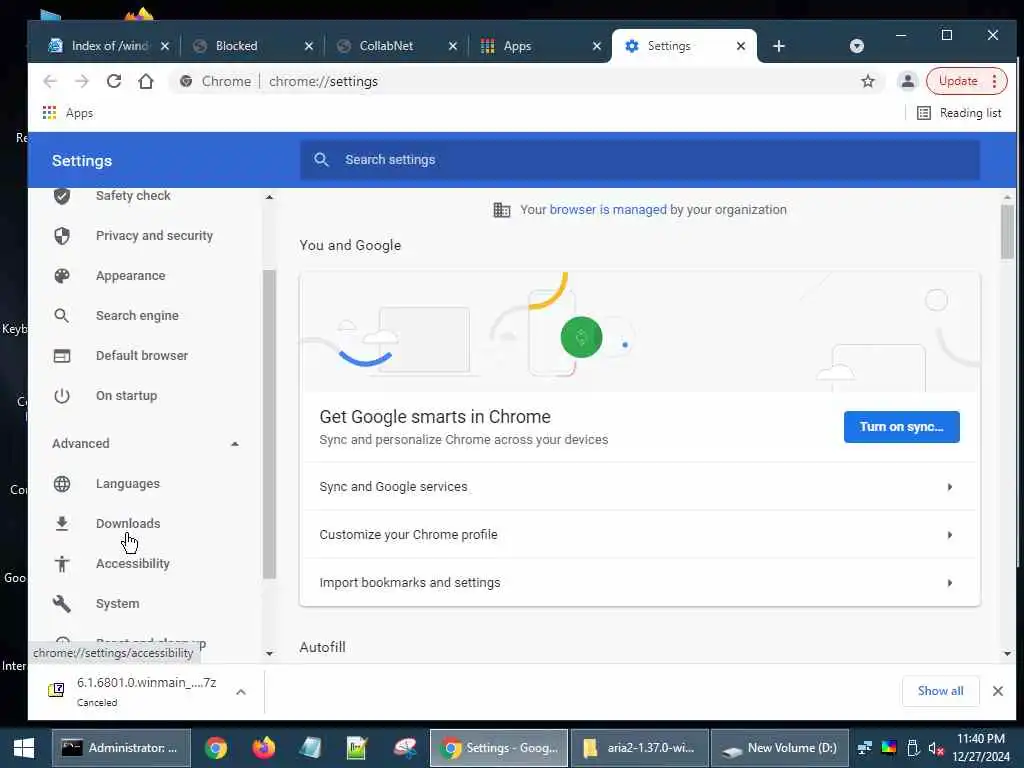
Task: Open the Privacy and security section
Action: 154,236
